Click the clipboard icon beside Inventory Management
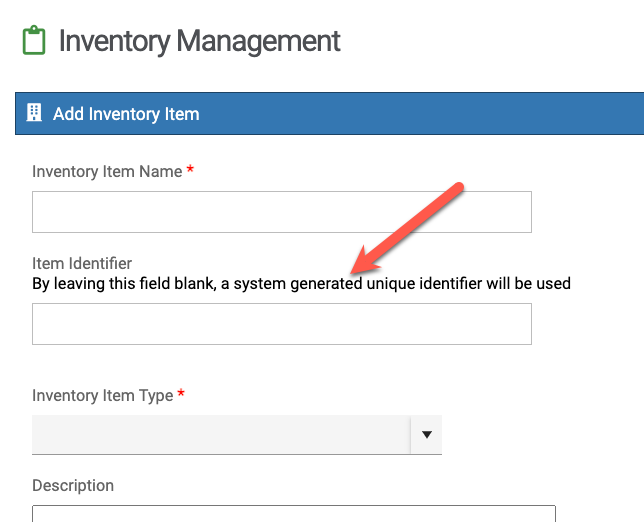The width and height of the screenshot is (644, 522). coord(34,41)
